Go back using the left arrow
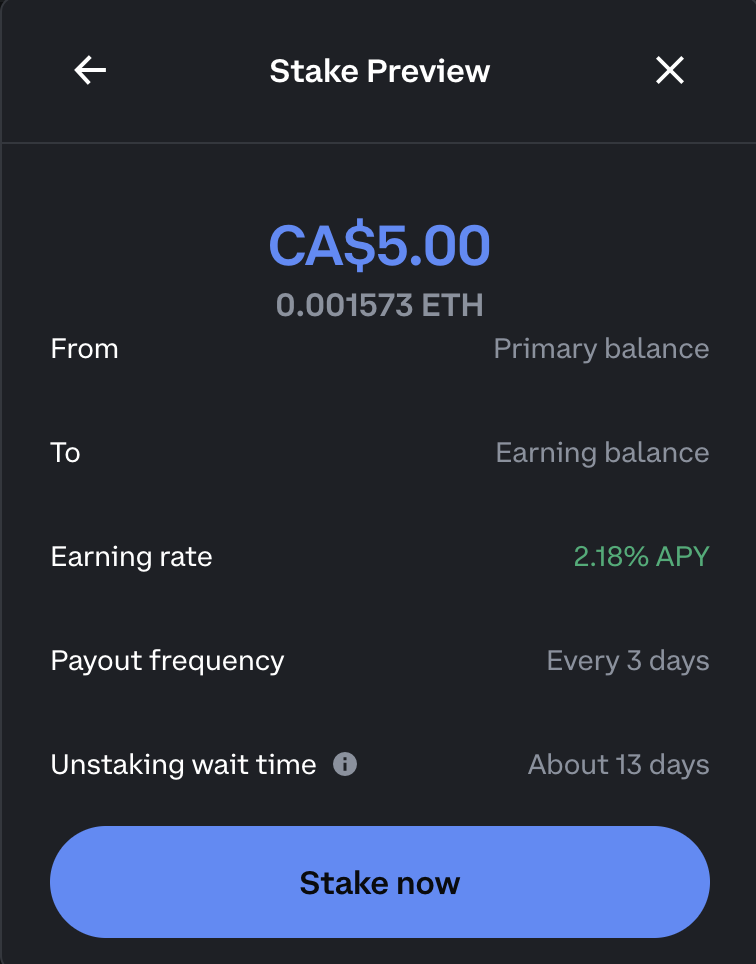 pos(90,70)
